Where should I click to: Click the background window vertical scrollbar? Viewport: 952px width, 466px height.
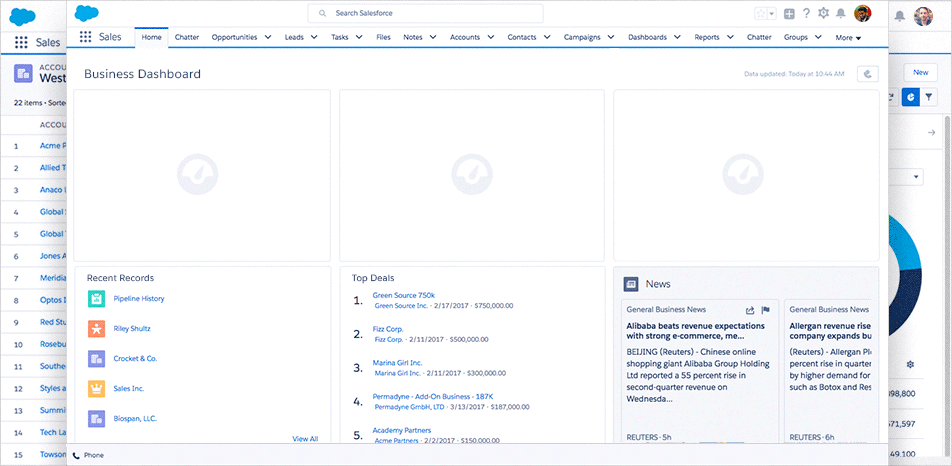(x=947, y=285)
